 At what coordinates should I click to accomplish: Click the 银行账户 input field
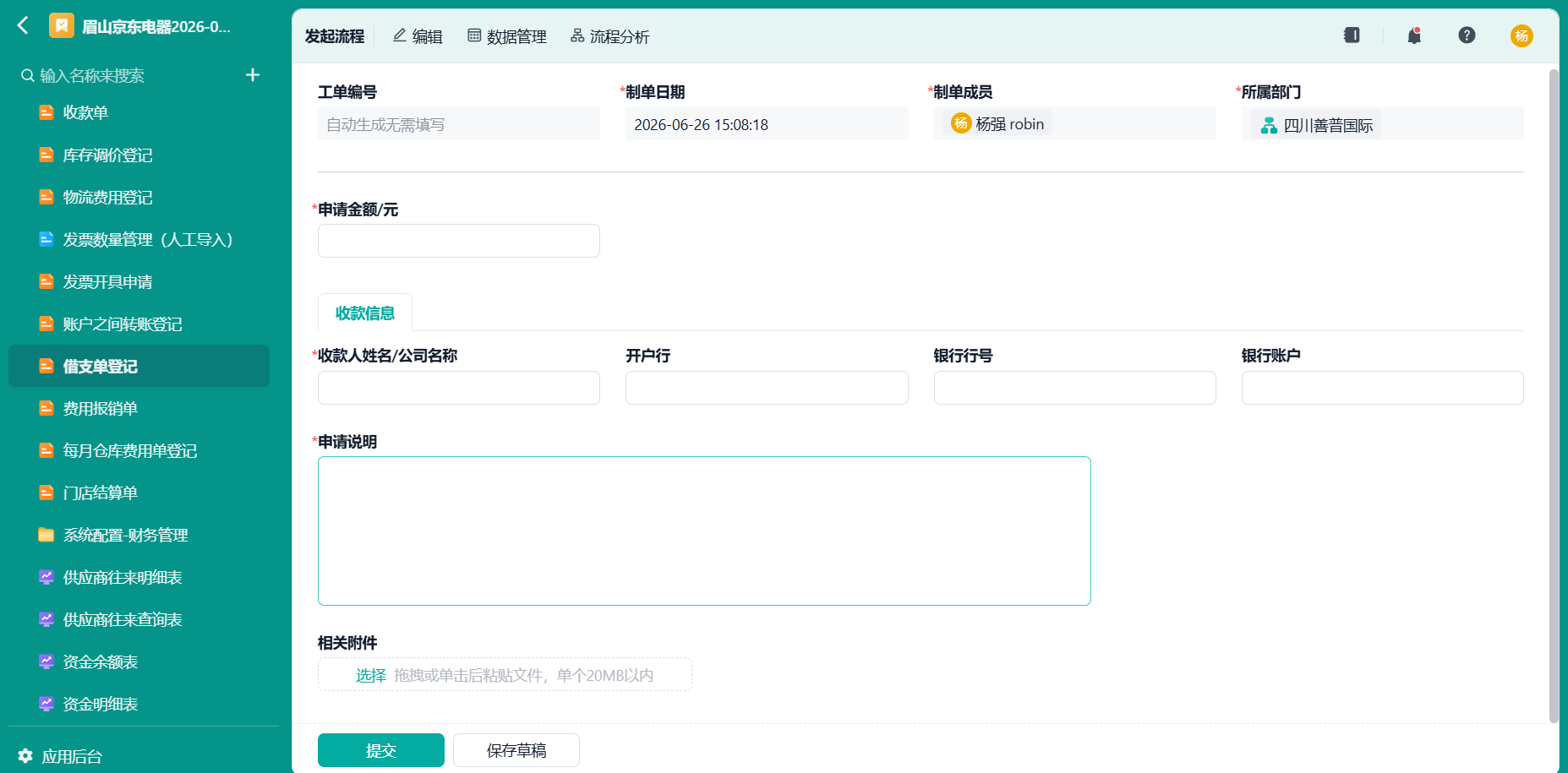pos(1382,388)
